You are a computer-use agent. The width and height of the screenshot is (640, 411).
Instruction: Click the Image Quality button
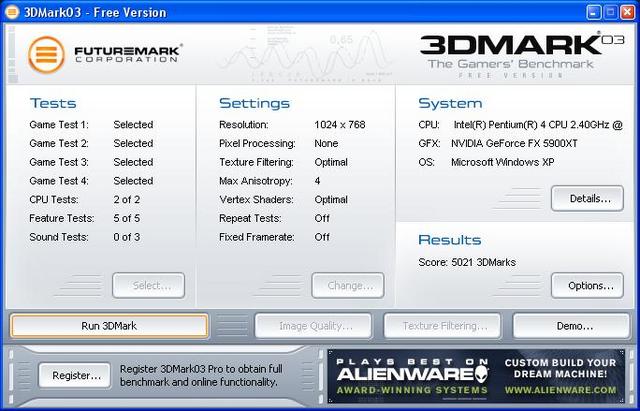315,326
